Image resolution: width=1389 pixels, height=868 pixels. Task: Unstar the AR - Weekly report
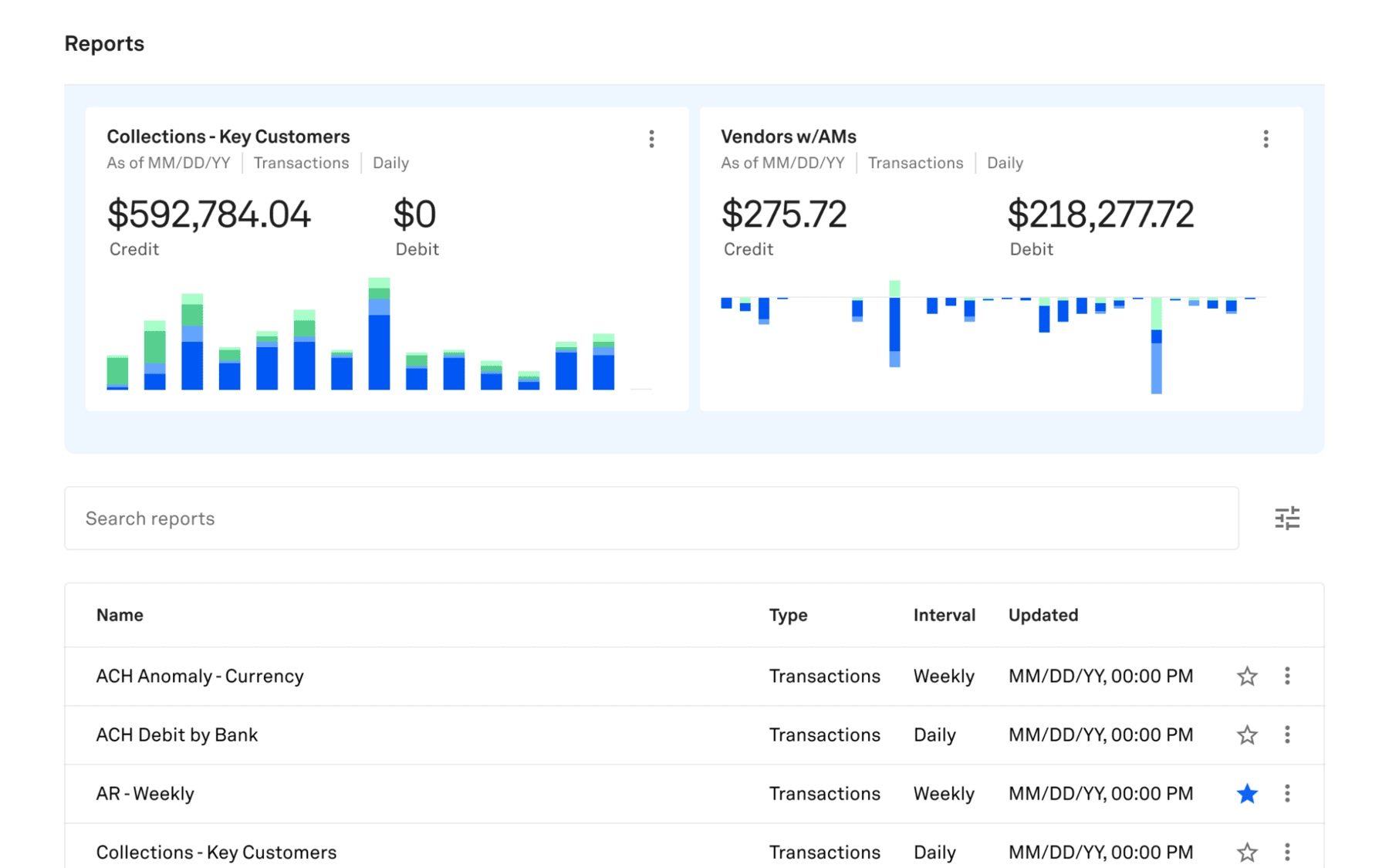(x=1247, y=793)
